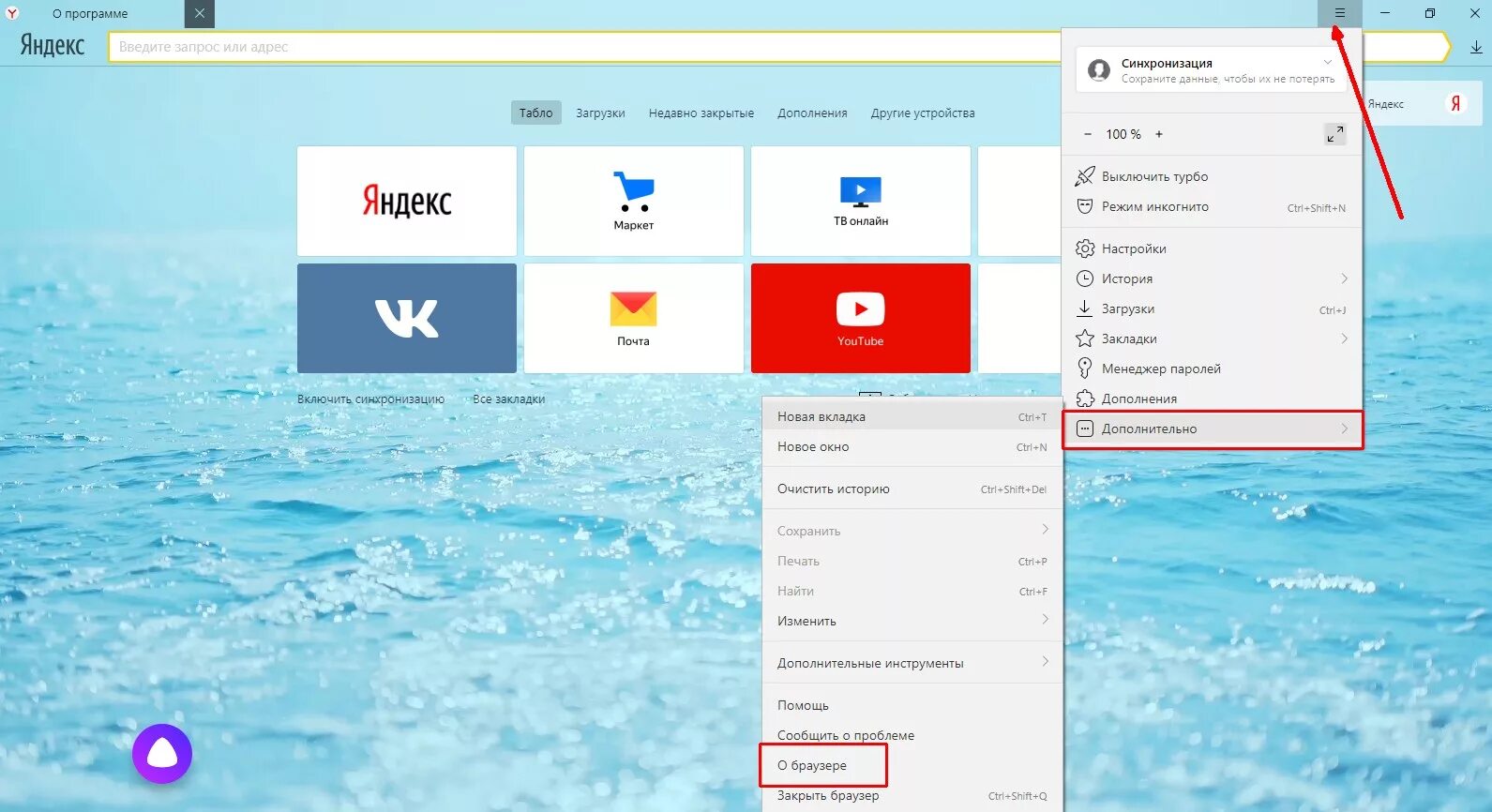Expand the 'Изменить' submenu
Image resolution: width=1492 pixels, height=812 pixels.
(912, 621)
